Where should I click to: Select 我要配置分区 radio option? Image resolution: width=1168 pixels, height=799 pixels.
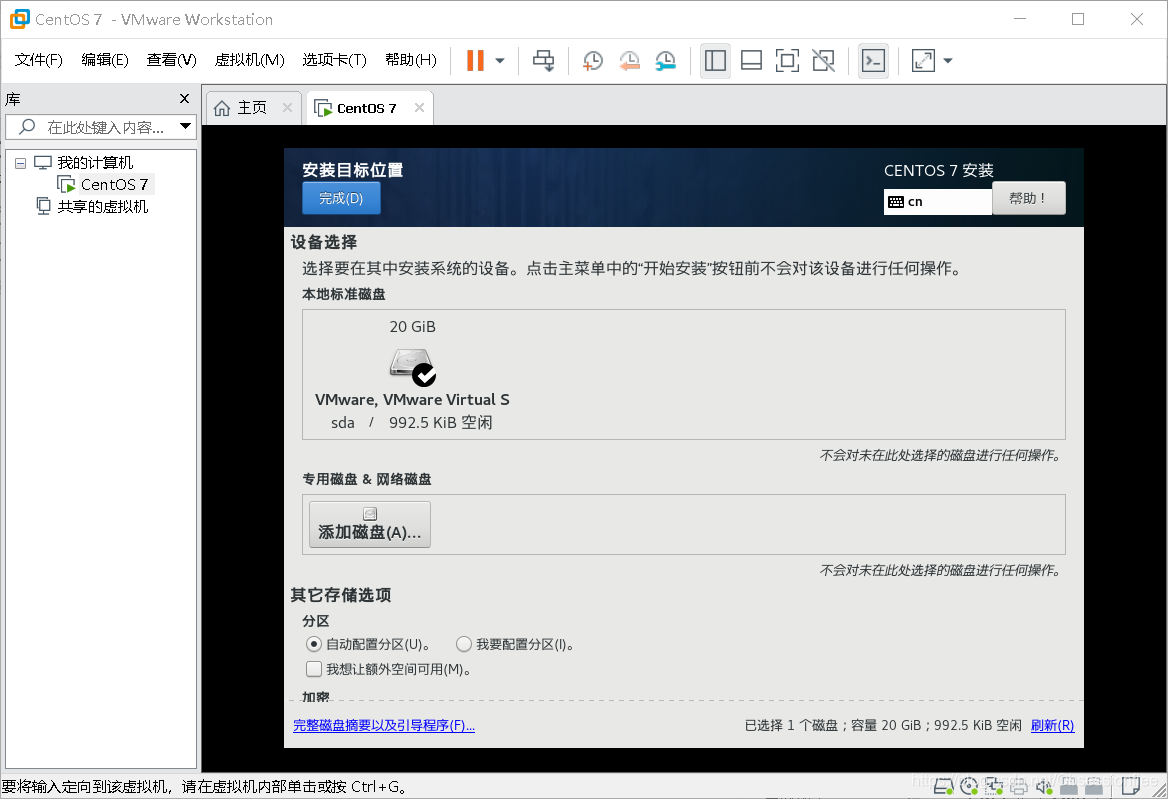(463, 644)
